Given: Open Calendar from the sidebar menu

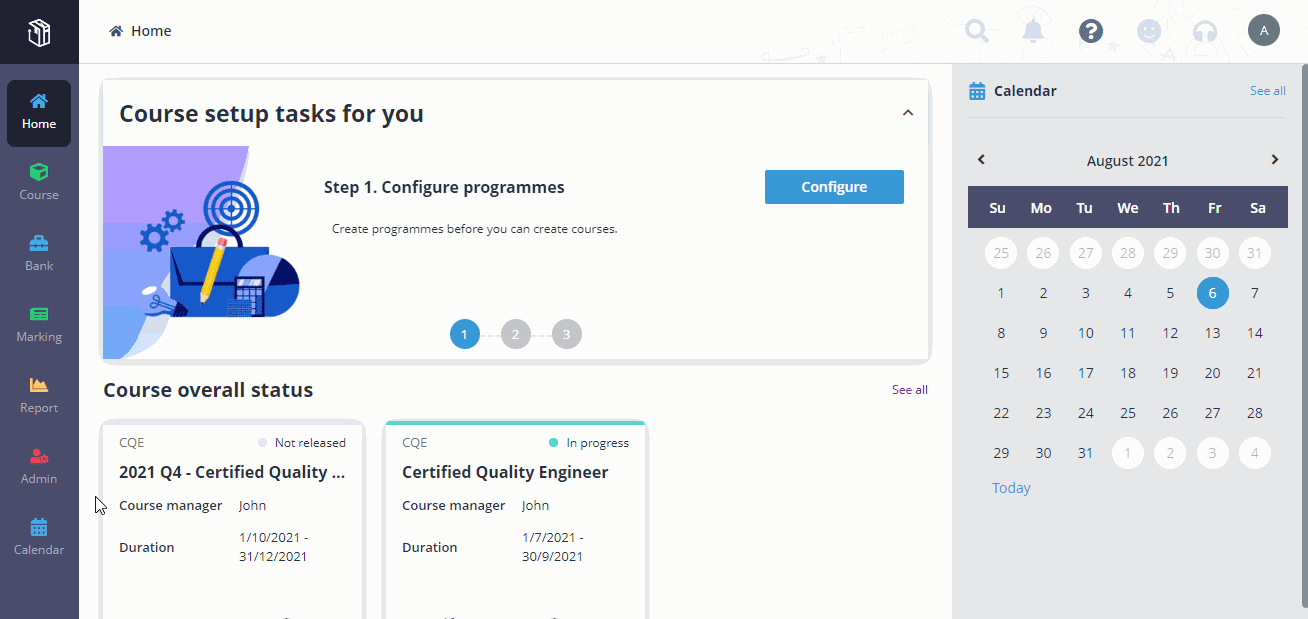Looking at the screenshot, I should pyautogui.click(x=39, y=537).
